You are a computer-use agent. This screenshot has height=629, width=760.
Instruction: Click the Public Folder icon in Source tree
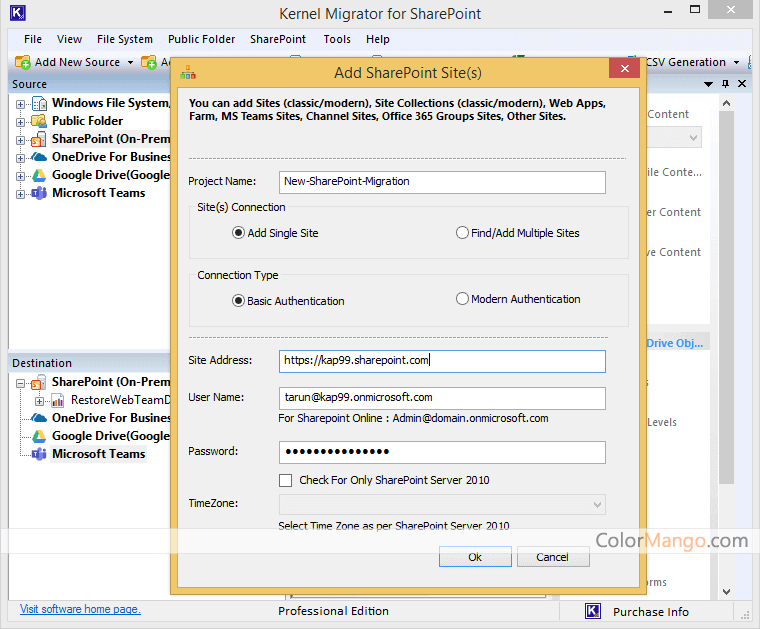tap(39, 121)
